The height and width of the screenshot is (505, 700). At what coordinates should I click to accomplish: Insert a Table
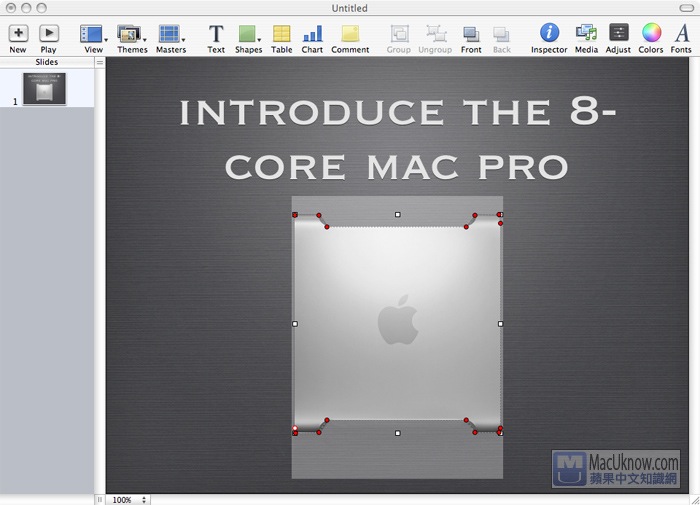[282, 38]
